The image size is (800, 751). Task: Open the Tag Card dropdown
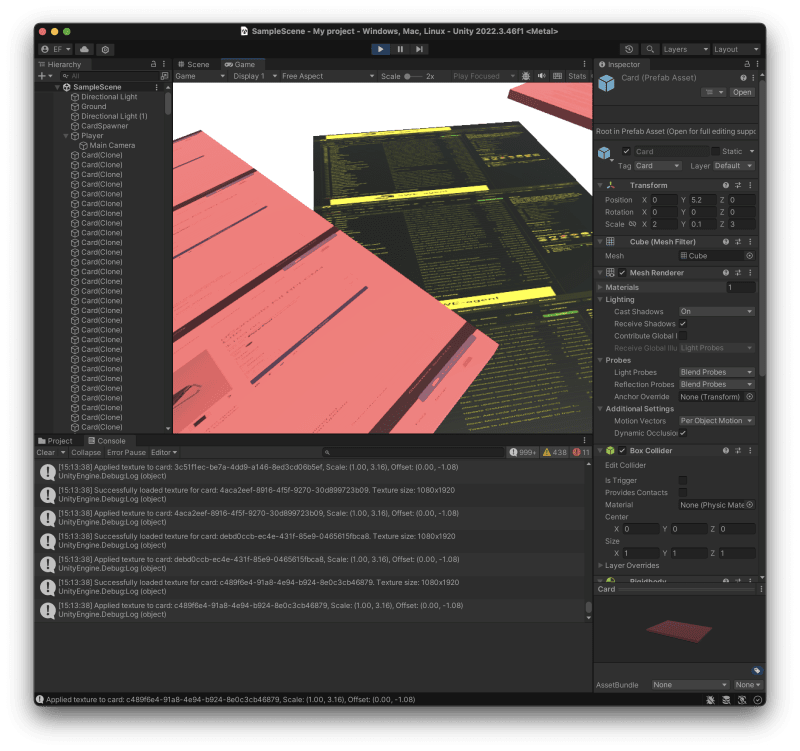point(658,166)
